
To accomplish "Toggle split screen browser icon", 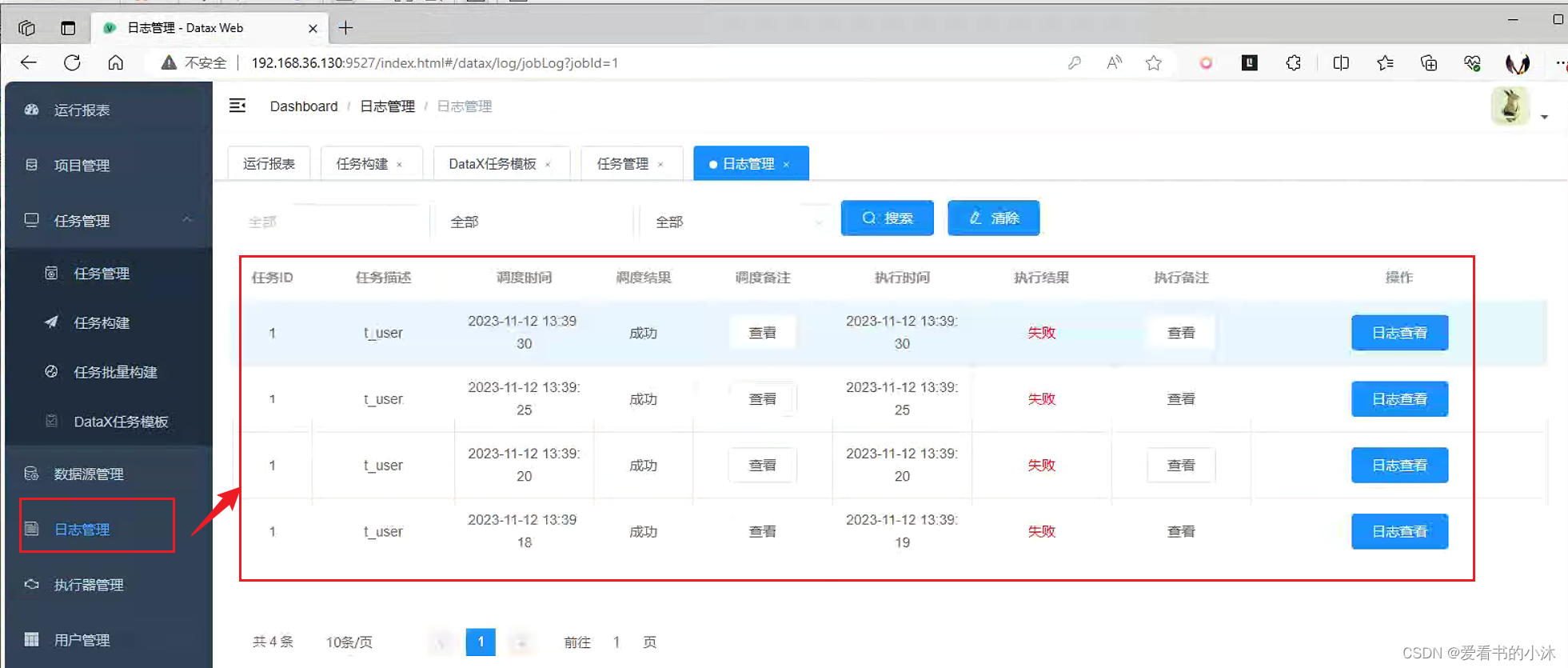I will [1341, 62].
